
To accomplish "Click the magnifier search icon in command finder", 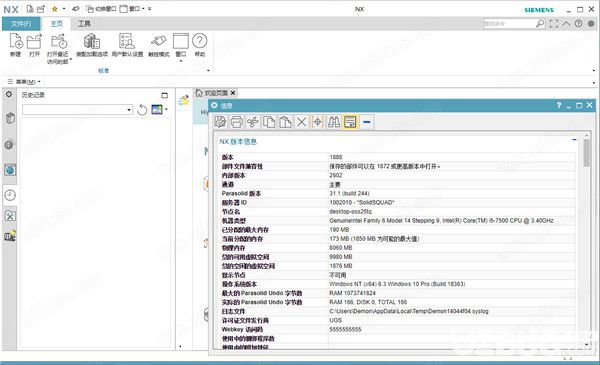I will tap(540, 24).
